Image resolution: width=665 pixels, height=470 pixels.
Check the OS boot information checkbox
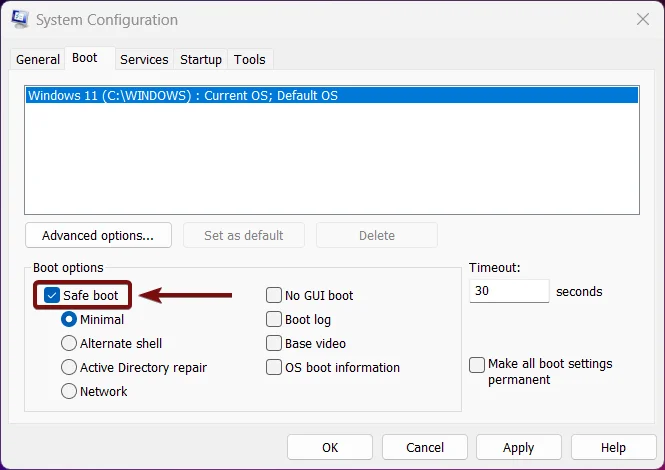[274, 367]
